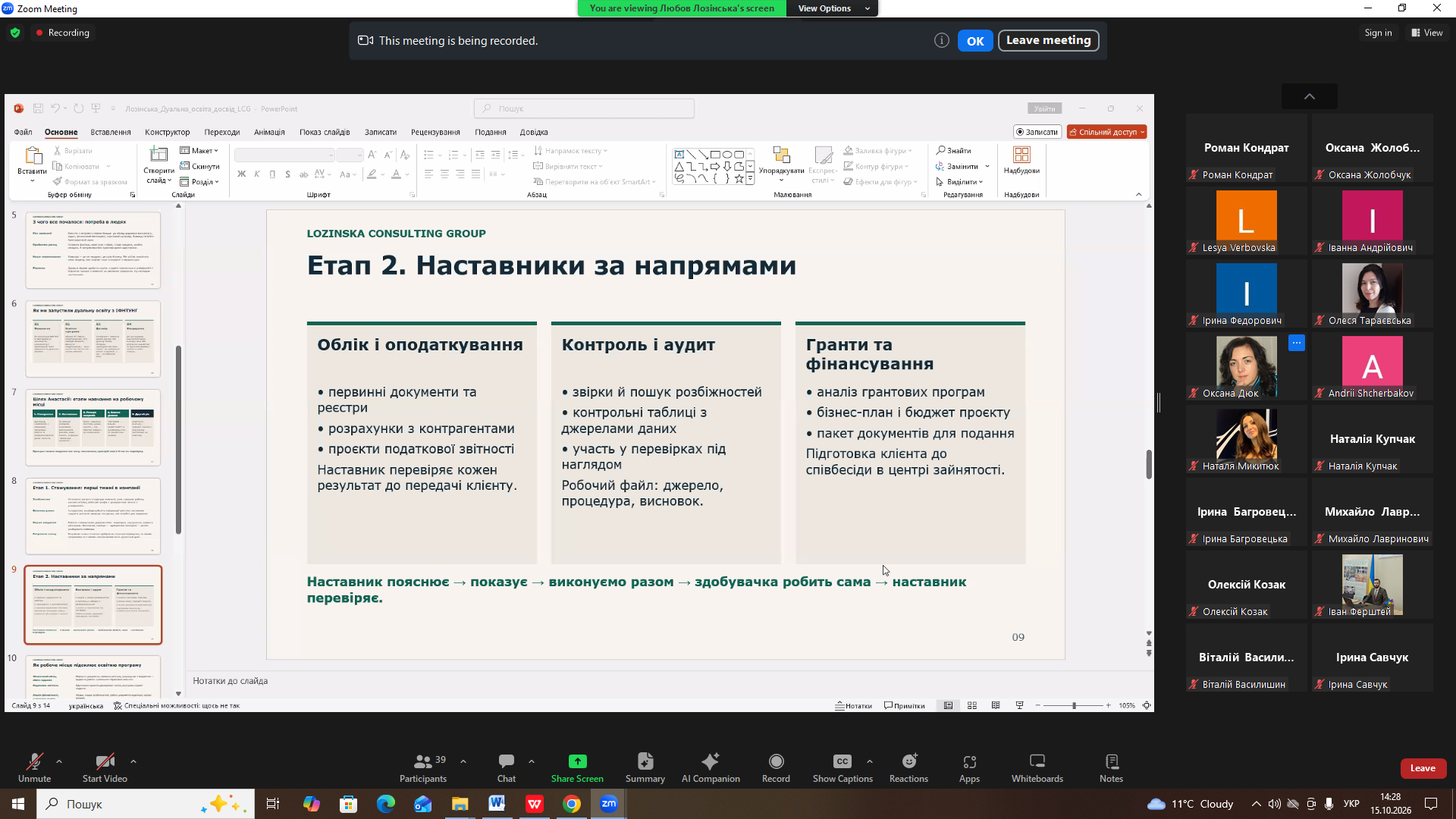Open more options on Оксана Дюк tile

pos(1297,343)
